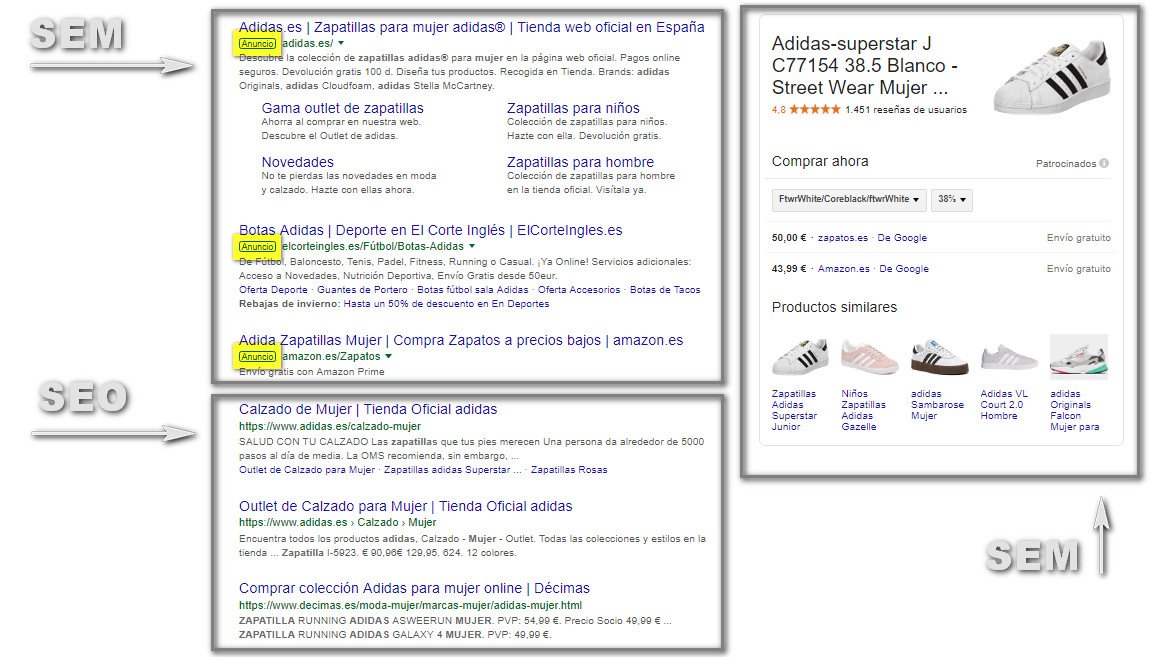Click Zapatillas adidas Superstar sublink

pos(452,470)
